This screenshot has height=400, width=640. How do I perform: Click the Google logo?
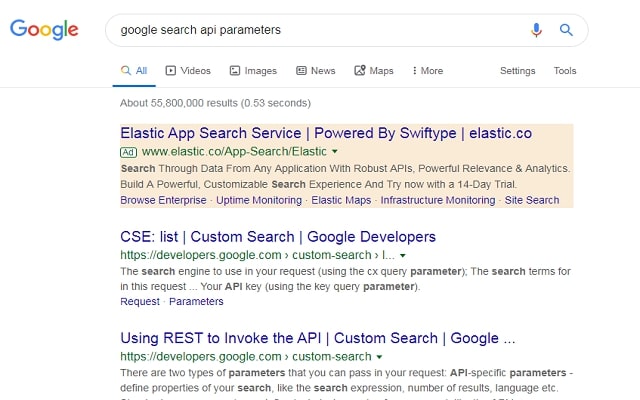coord(45,30)
